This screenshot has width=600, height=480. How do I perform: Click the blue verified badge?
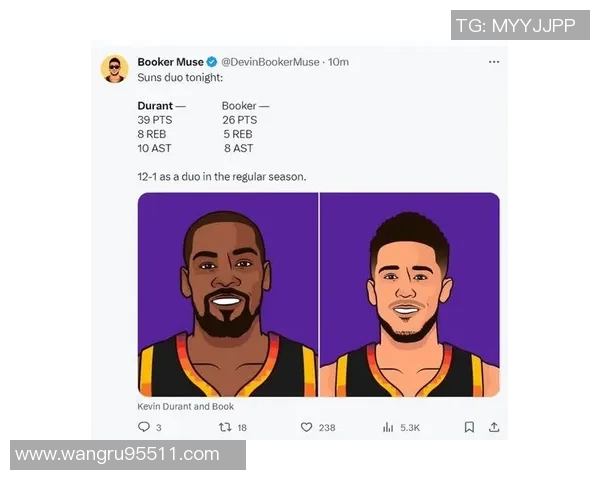pyautogui.click(x=212, y=62)
